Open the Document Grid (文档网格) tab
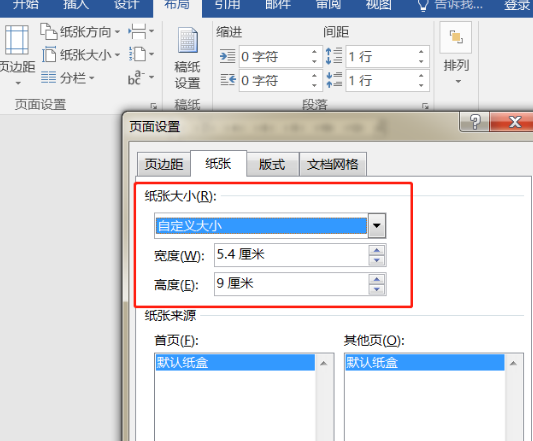The width and height of the screenshot is (533, 441). pyautogui.click(x=333, y=165)
